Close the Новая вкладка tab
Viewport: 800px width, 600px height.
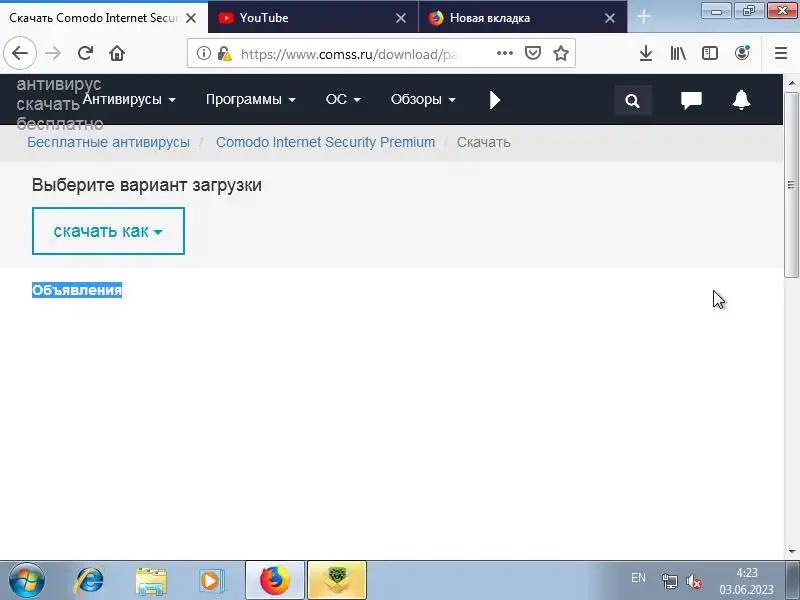pyautogui.click(x=610, y=18)
